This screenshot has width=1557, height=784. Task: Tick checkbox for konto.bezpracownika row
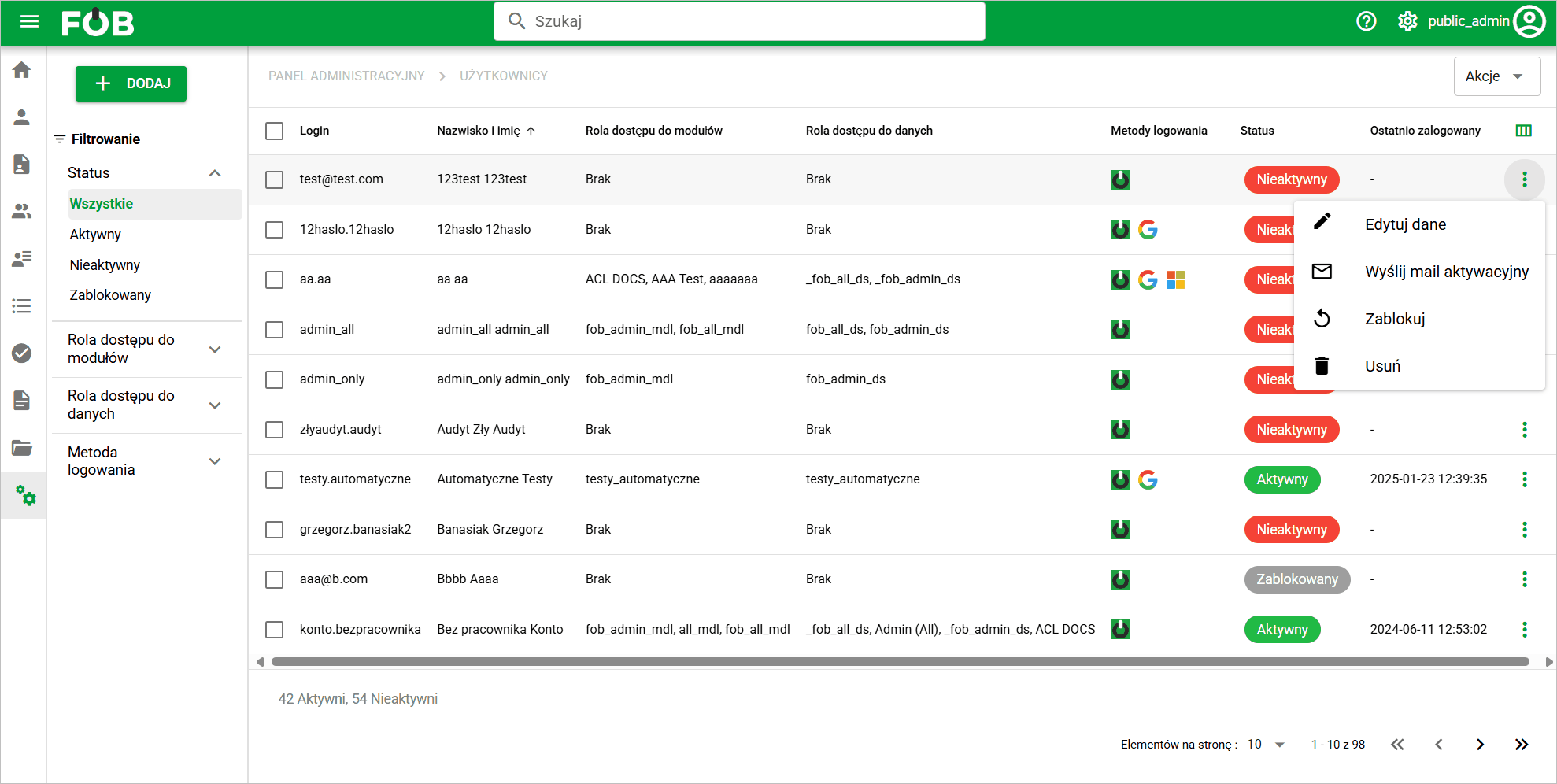274,630
